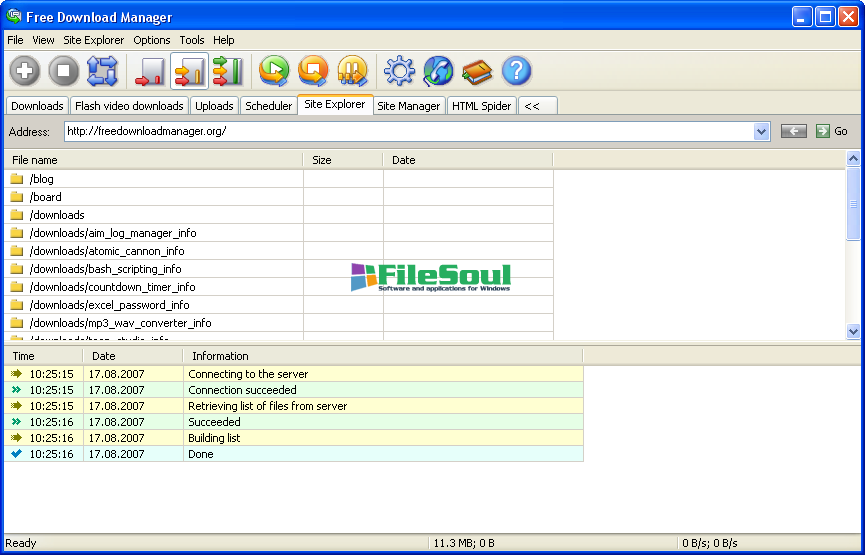Switch to the Scheduler tab
Viewport: 865px width, 555px height.
coord(269,106)
